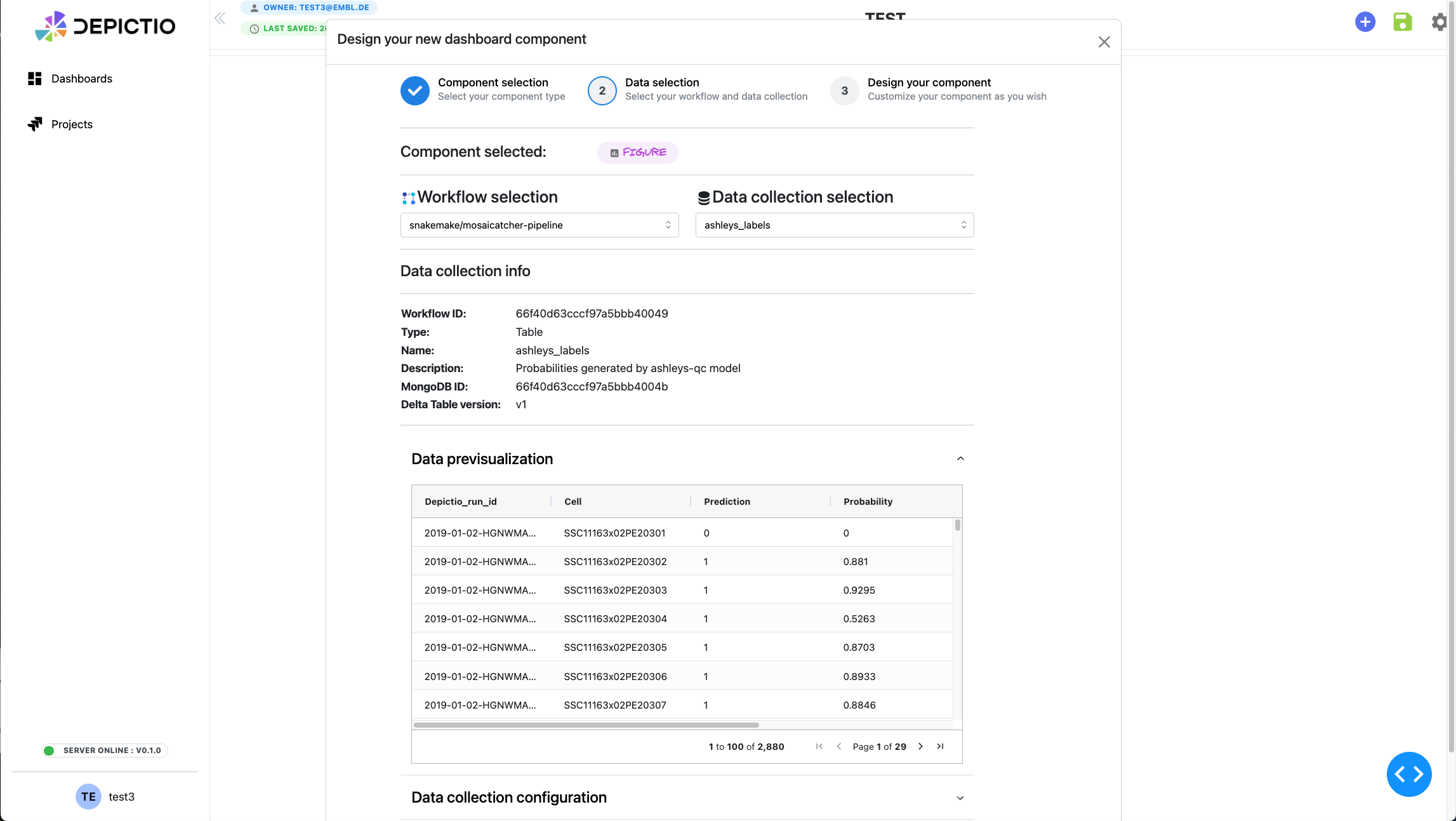Click probability value 0.5263
Viewport: 1456px width, 821px height.
859,619
